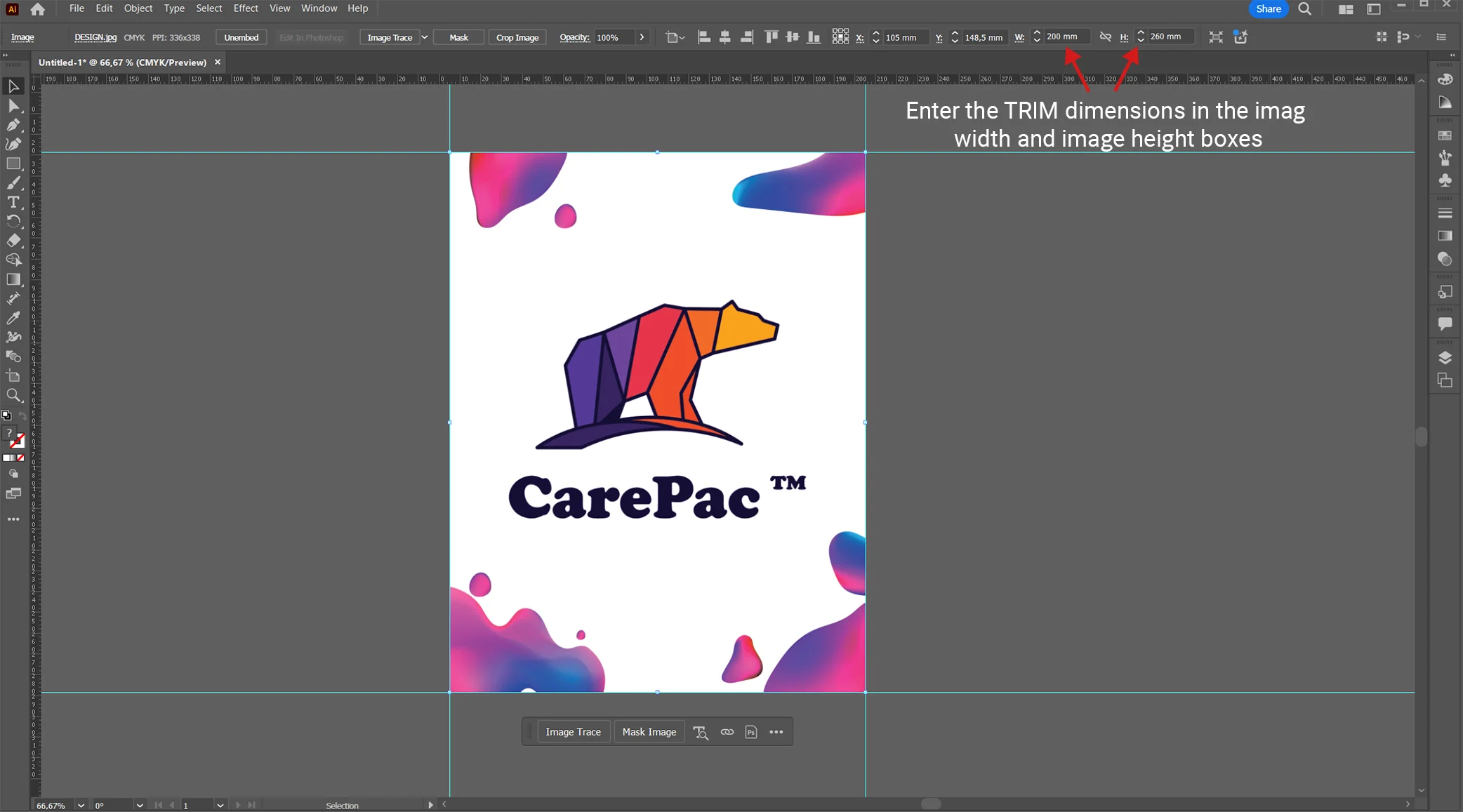
Task: Expand the Opacity options arrow
Action: (x=642, y=37)
